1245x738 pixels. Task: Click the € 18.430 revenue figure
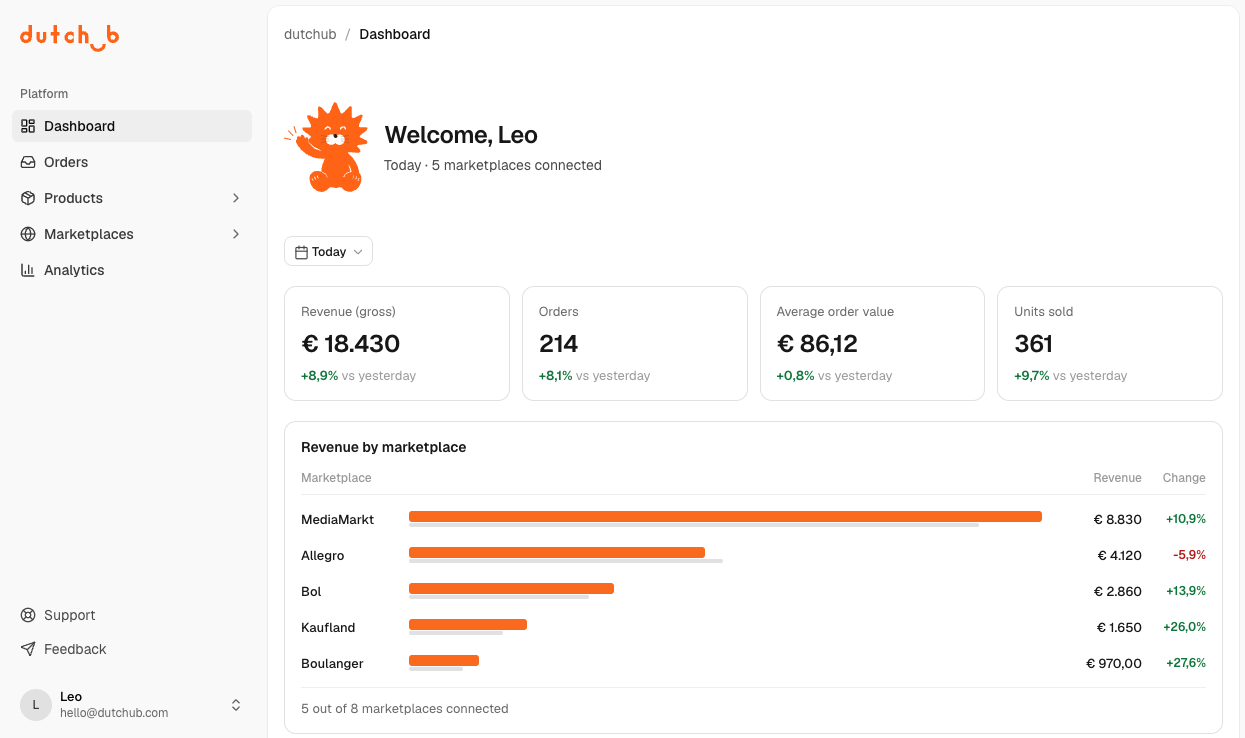click(x=351, y=344)
